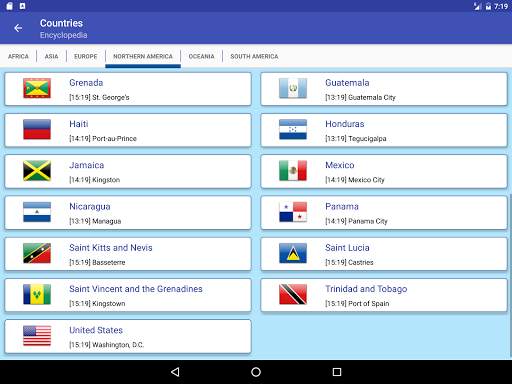Click '[14:19] Mexico City' text
The width and height of the screenshot is (512, 384).
(x=355, y=180)
